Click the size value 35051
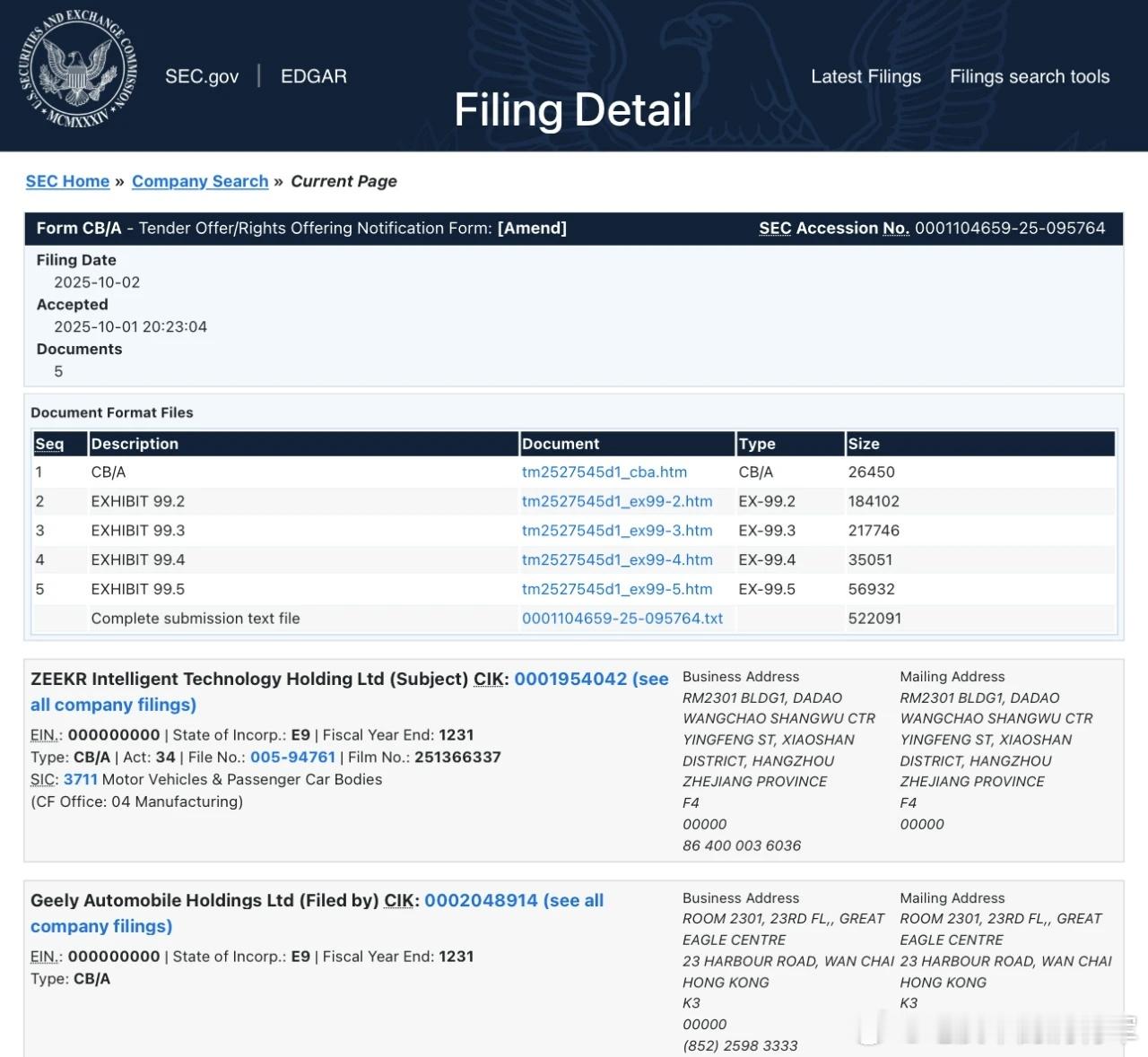1148x1057 pixels. tap(870, 559)
